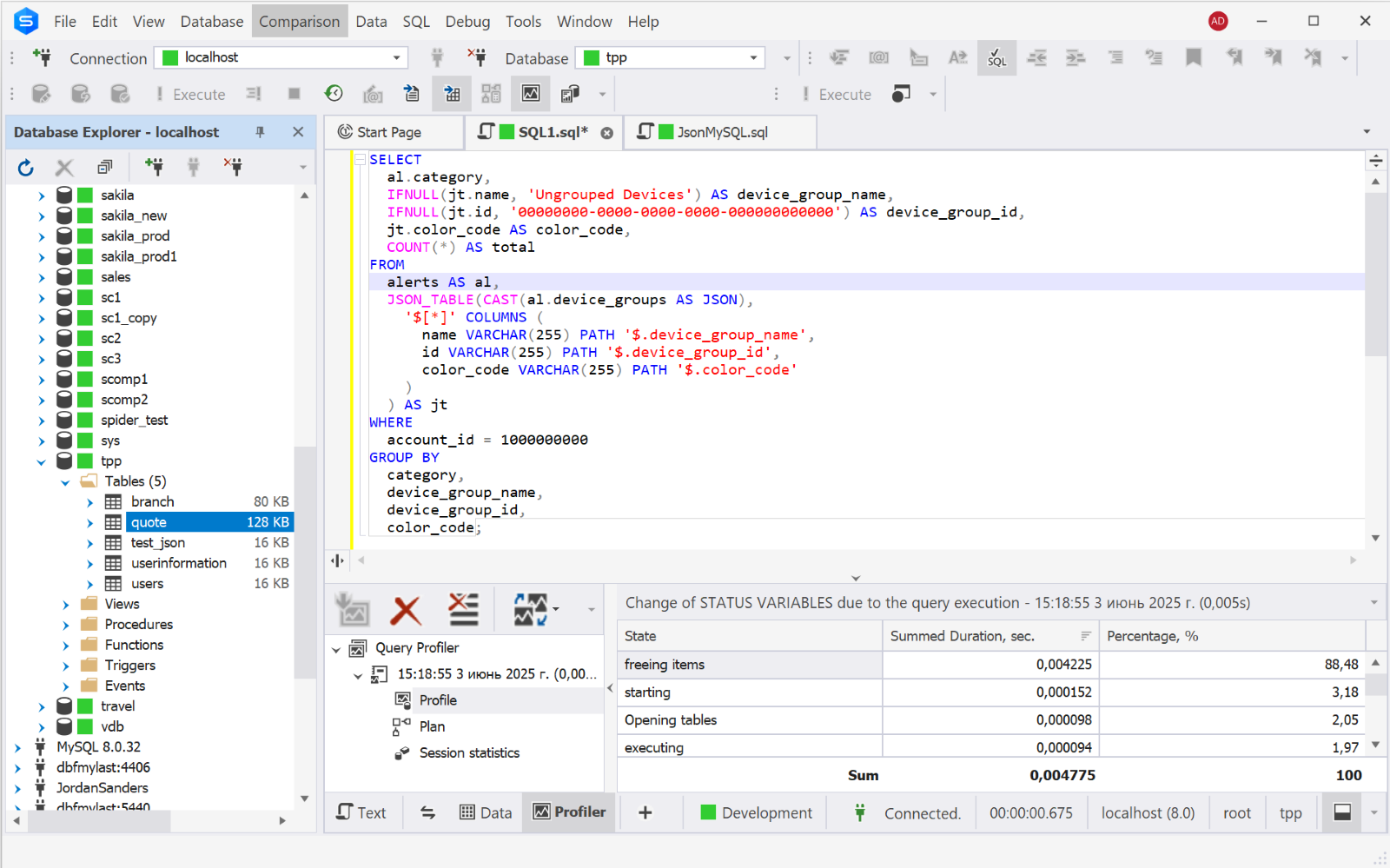Open the tab list dropdown arrow

pos(1367,132)
